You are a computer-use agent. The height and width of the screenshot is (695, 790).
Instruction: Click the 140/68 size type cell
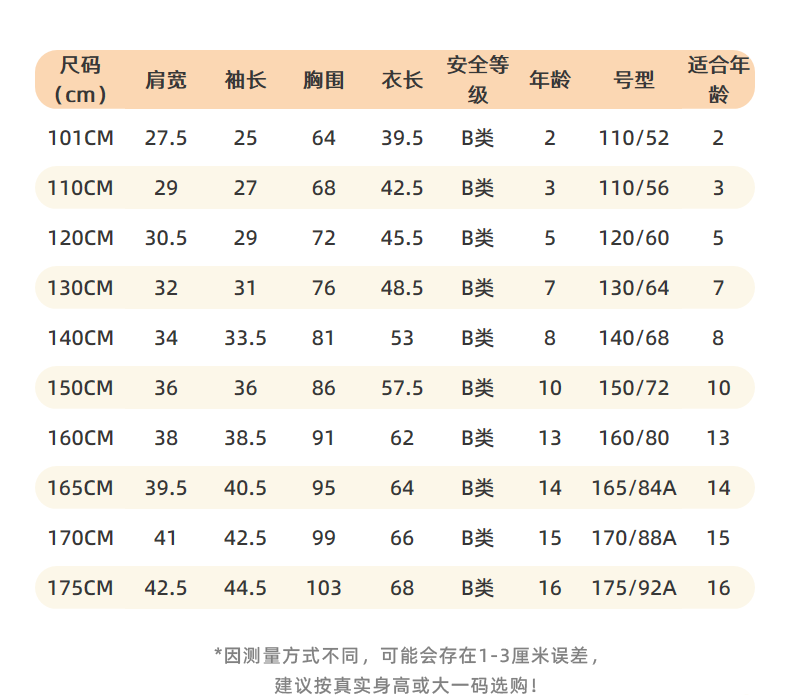click(634, 338)
